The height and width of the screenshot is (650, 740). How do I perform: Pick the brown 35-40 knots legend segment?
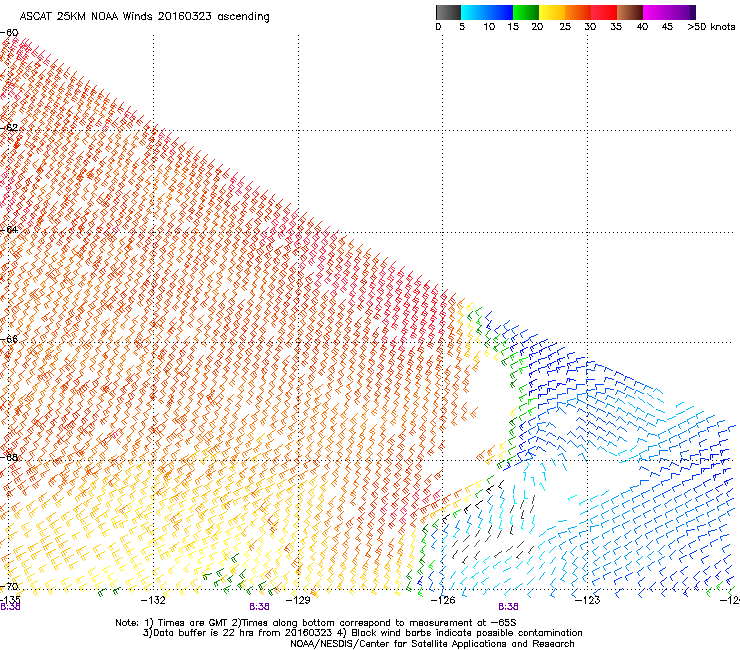[x=630, y=12]
